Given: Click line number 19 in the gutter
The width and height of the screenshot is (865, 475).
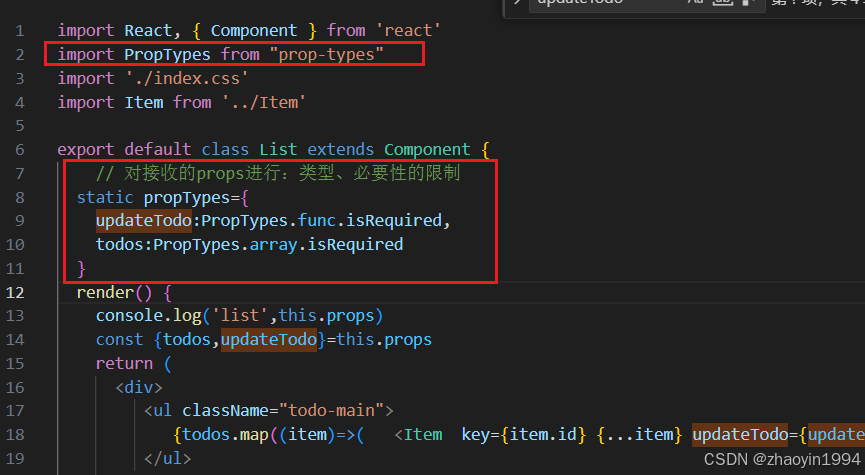Looking at the screenshot, I should [15, 458].
